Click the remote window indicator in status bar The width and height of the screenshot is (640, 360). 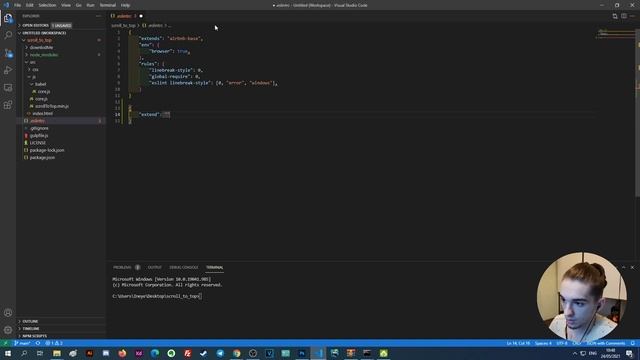pos(5,343)
